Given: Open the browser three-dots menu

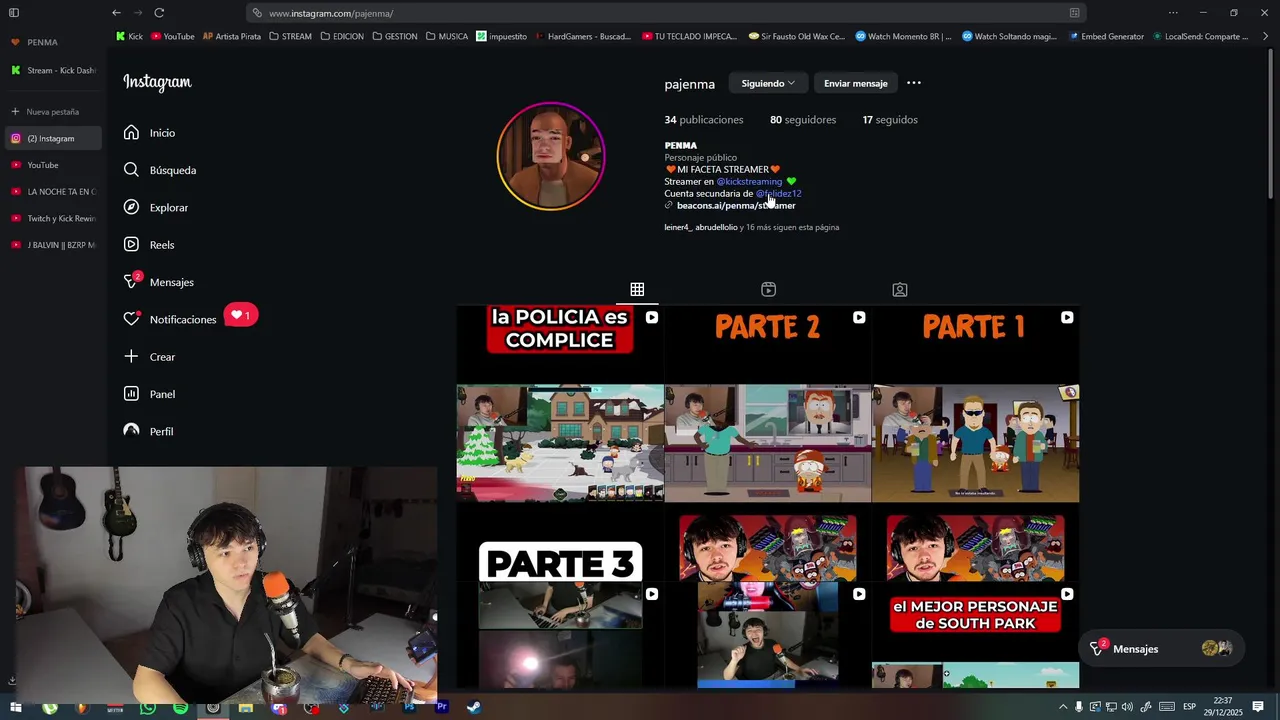Looking at the screenshot, I should [1173, 13].
